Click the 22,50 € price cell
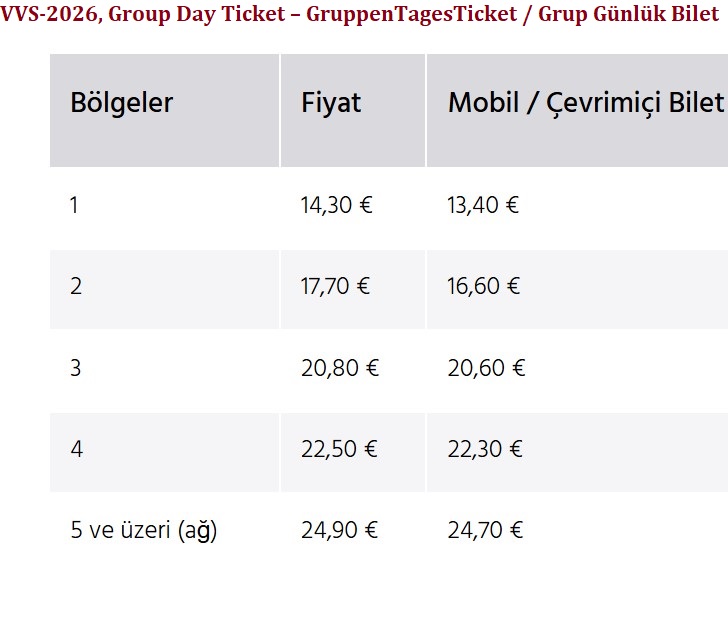The width and height of the screenshot is (728, 626). [339, 449]
